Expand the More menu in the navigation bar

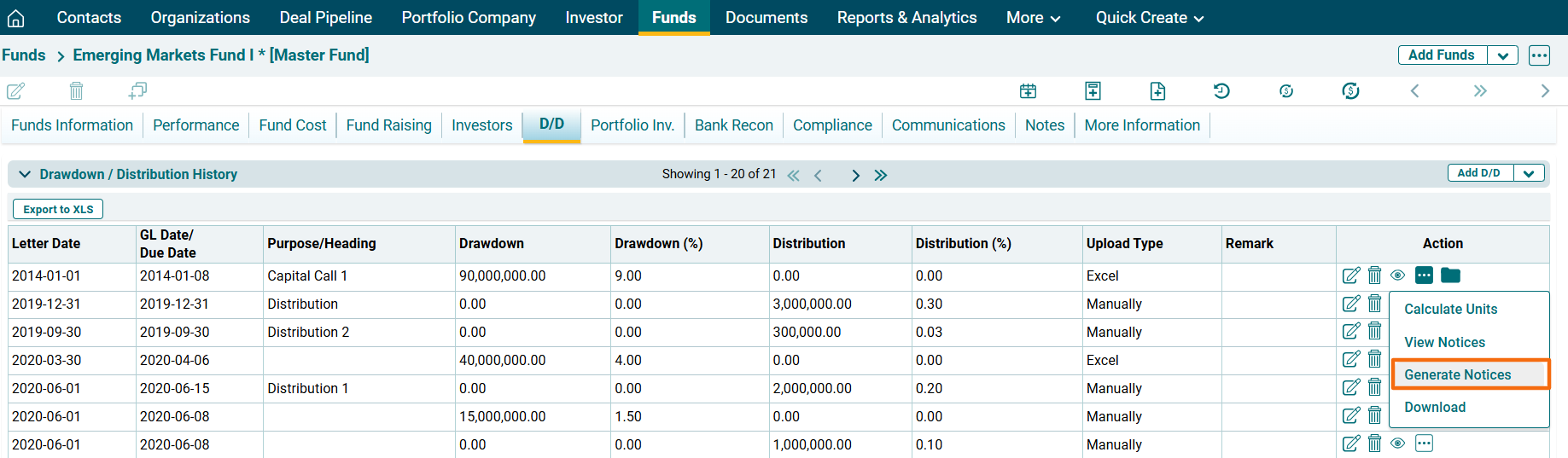1033,18
